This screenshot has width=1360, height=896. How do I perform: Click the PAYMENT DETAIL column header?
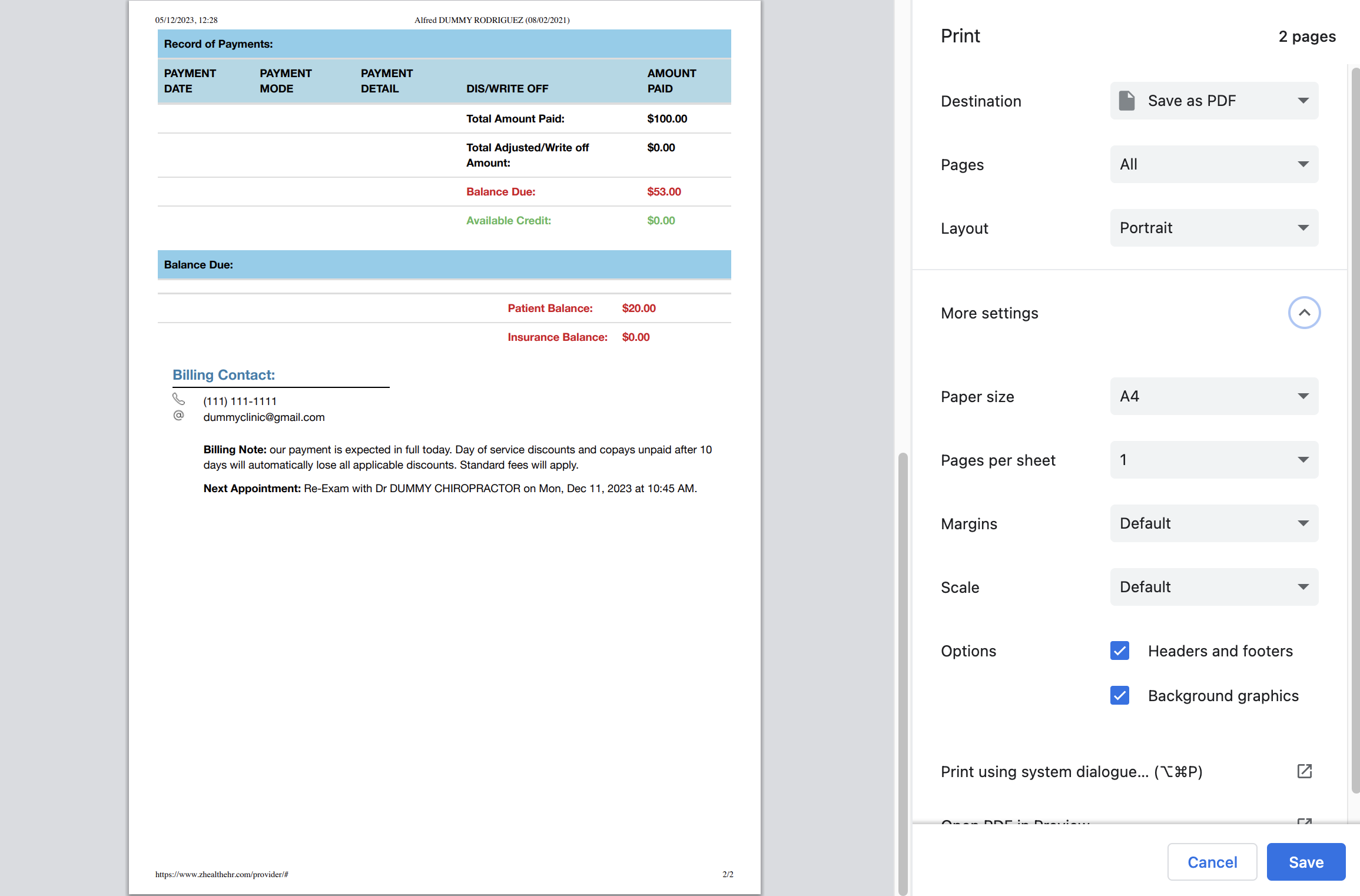[387, 81]
